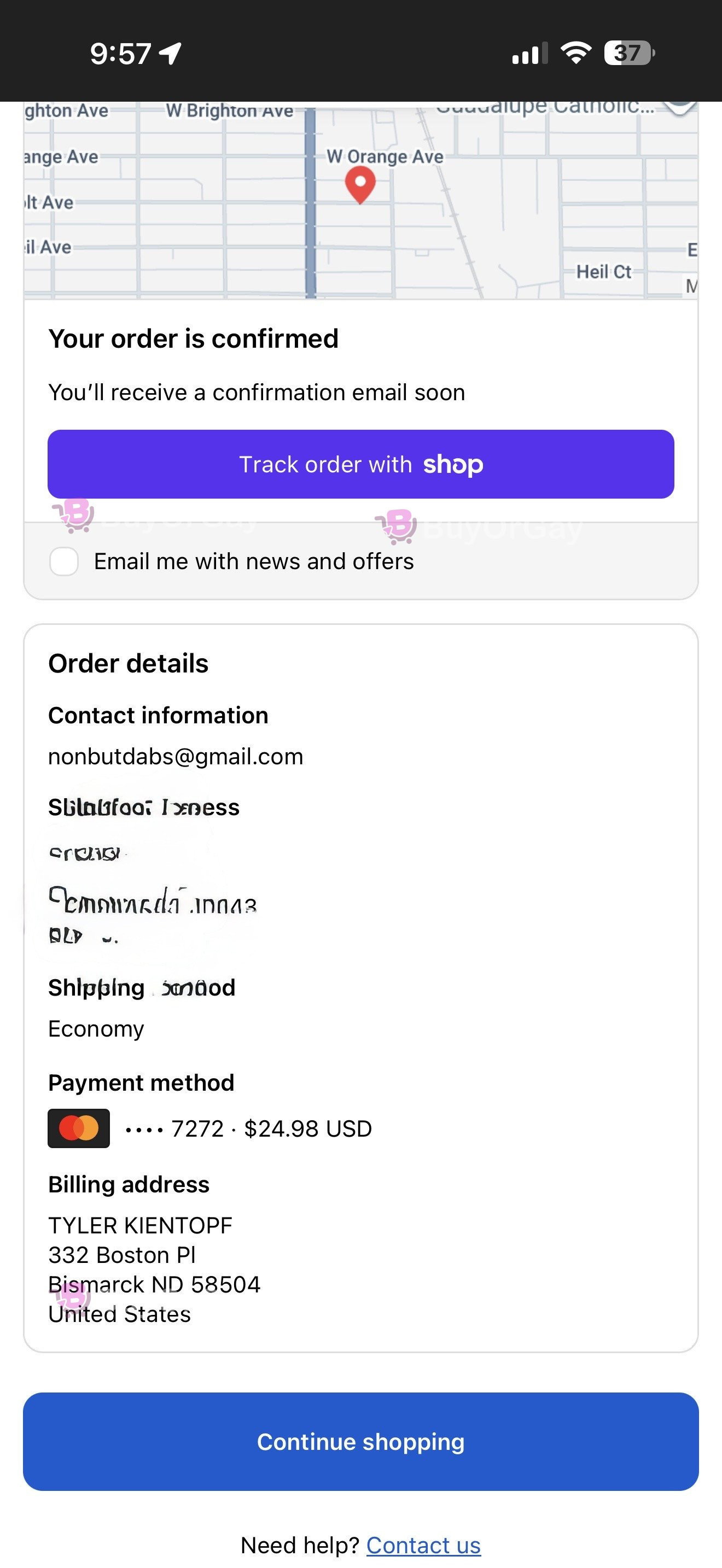Tap the shop logo in track button

pos(453,464)
